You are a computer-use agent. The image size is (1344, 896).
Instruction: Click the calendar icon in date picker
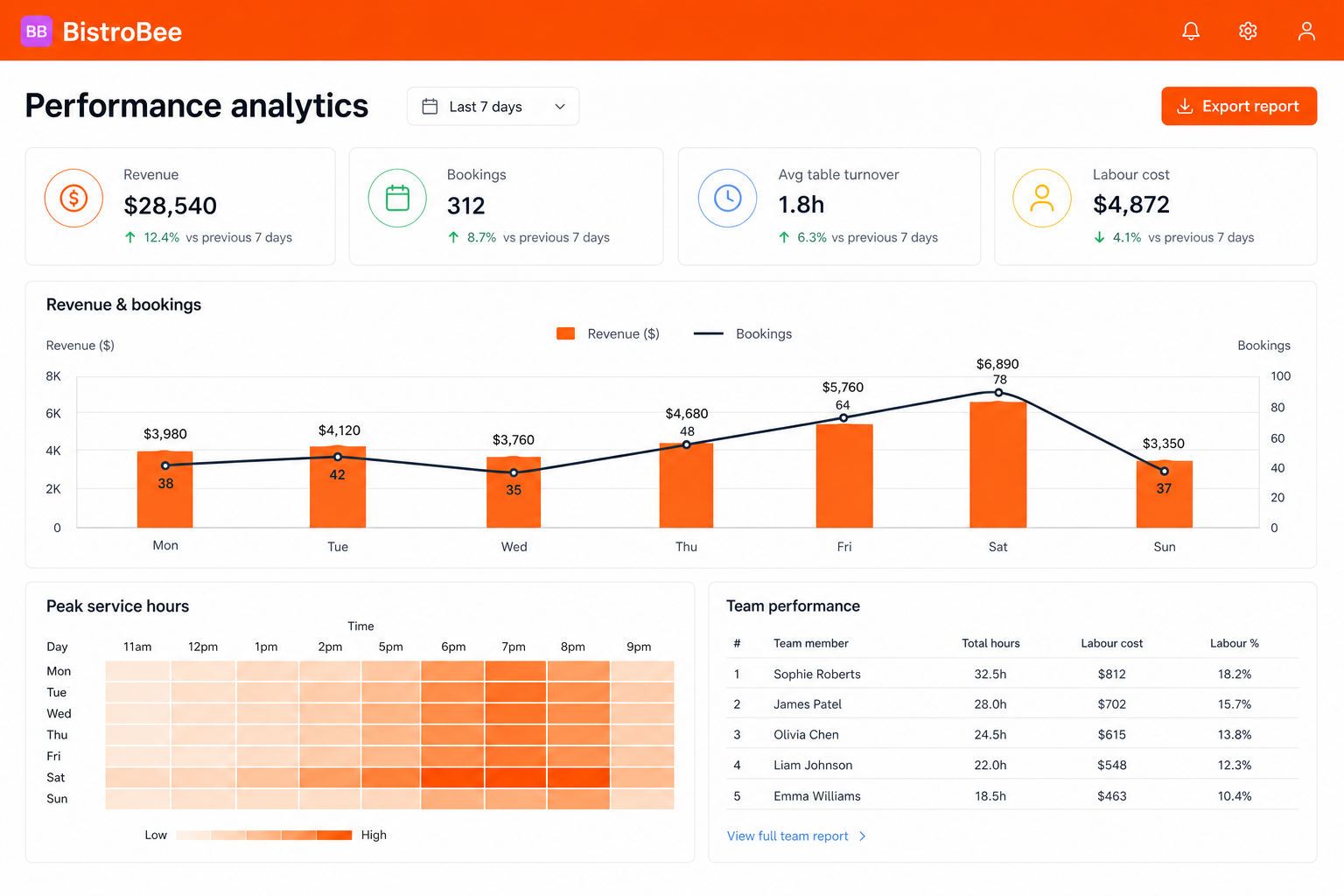point(430,106)
